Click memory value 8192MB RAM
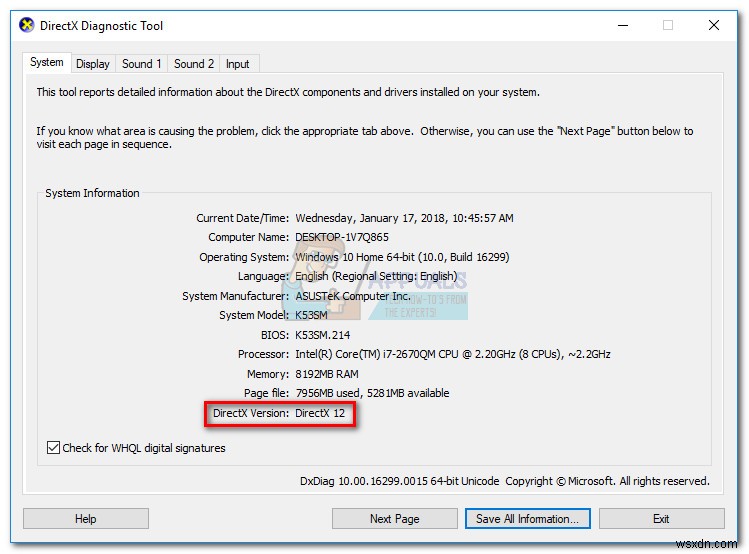The width and height of the screenshot is (749, 554). point(327,374)
